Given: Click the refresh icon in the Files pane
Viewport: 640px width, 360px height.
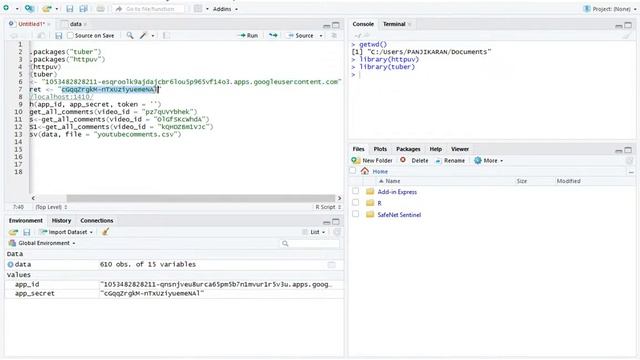Looking at the screenshot, I should tap(629, 161).
